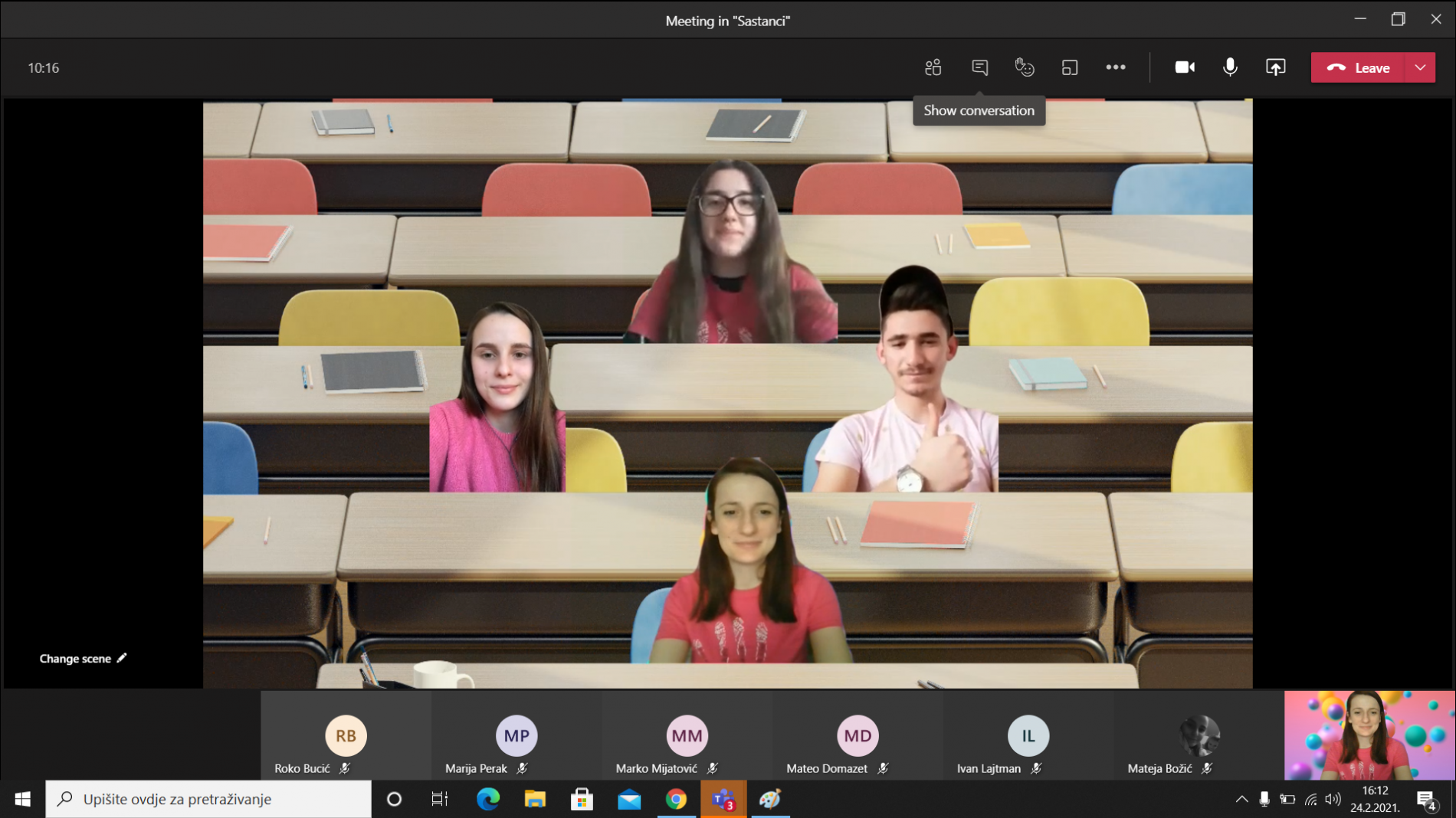Open More actions ellipsis menu
Viewport: 1456px width, 818px height.
click(1116, 67)
